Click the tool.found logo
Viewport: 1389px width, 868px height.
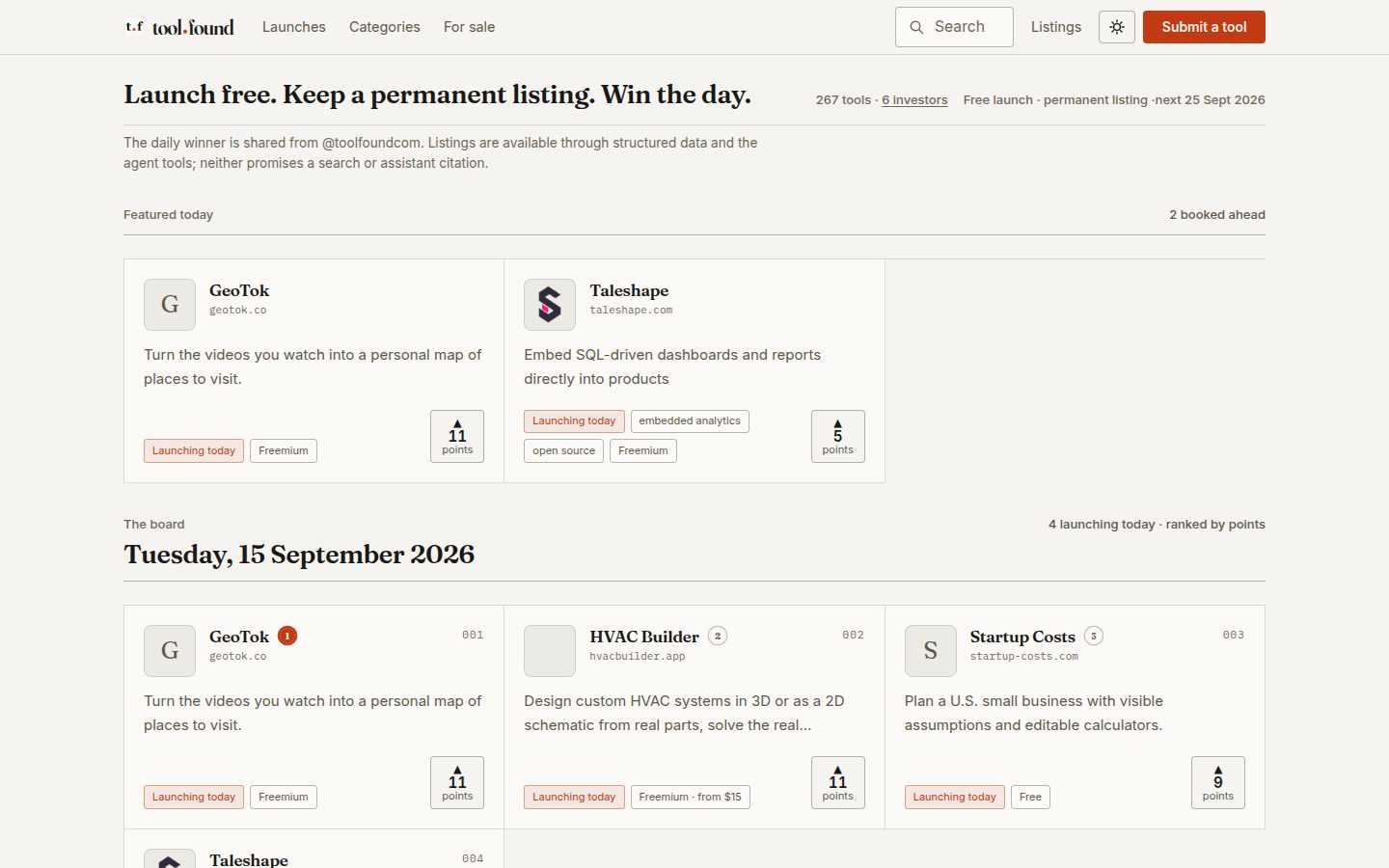[x=179, y=27]
